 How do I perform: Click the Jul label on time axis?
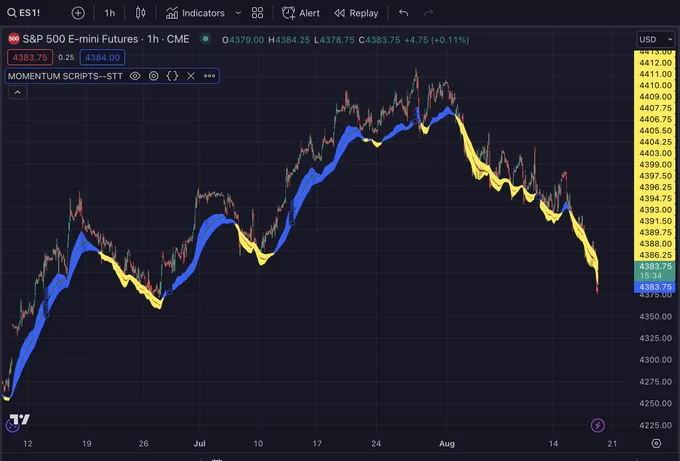tap(199, 443)
